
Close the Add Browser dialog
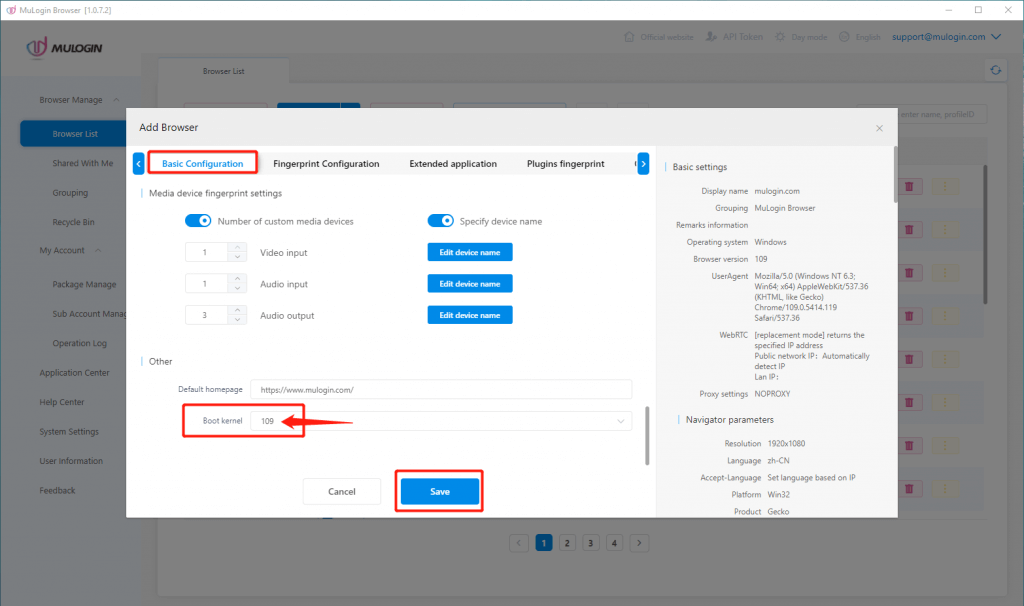tap(879, 128)
